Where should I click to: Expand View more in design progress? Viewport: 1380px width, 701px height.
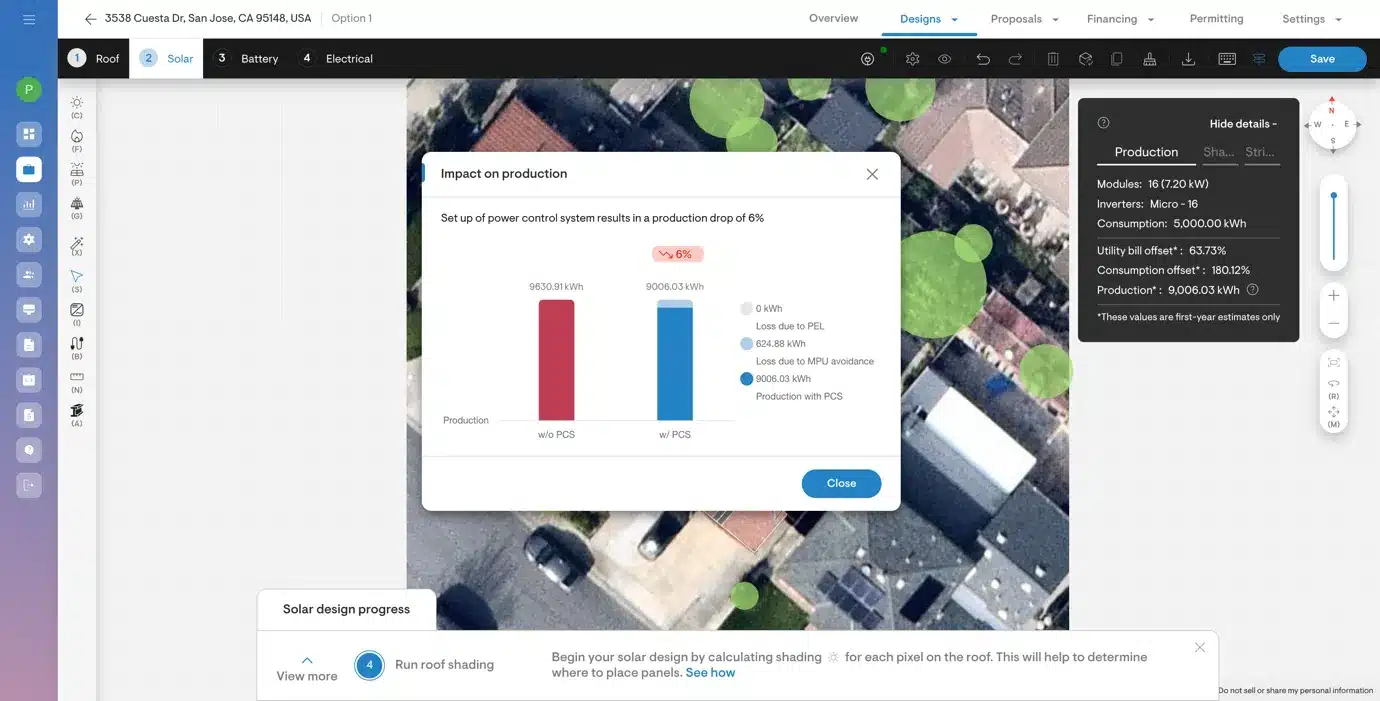[307, 668]
